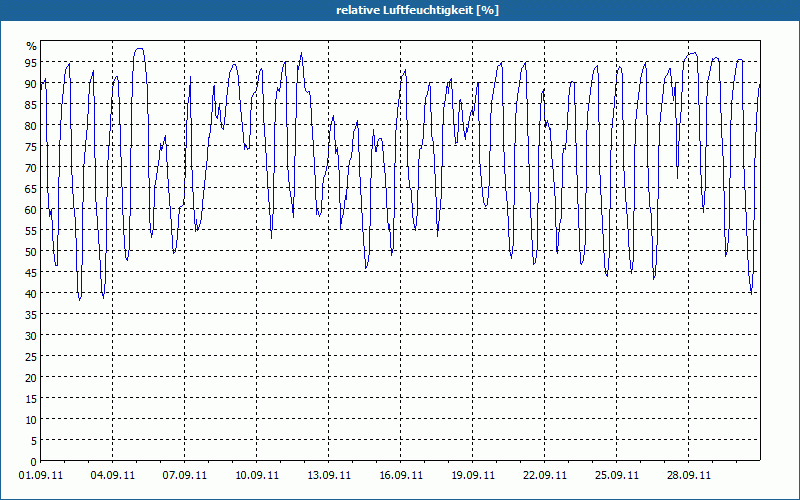Click the date label 01.09.11
Screen dimensions: 800x500
pyautogui.click(x=41, y=475)
